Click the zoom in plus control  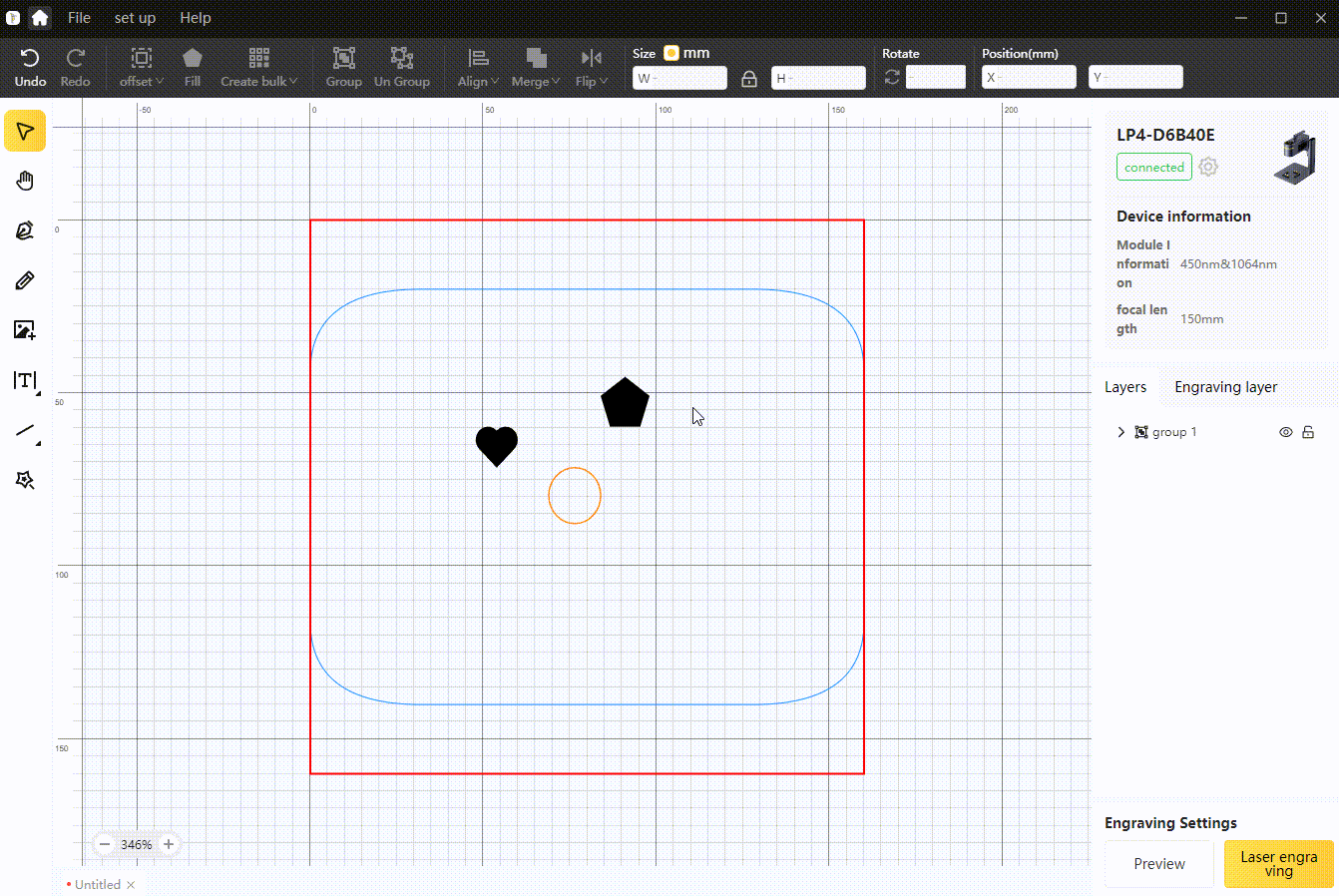click(x=169, y=844)
